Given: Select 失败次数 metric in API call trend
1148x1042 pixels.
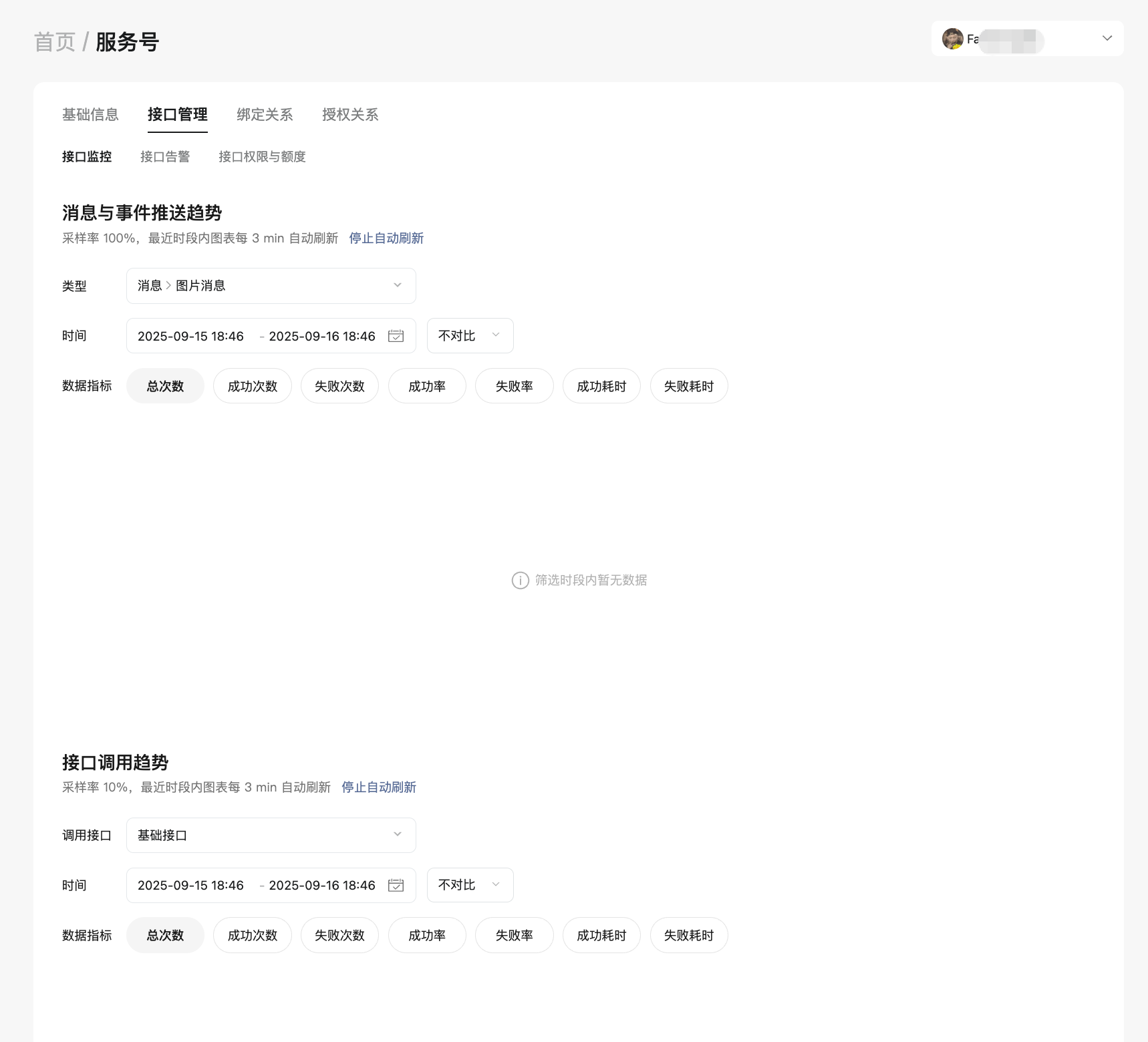Looking at the screenshot, I should click(339, 935).
